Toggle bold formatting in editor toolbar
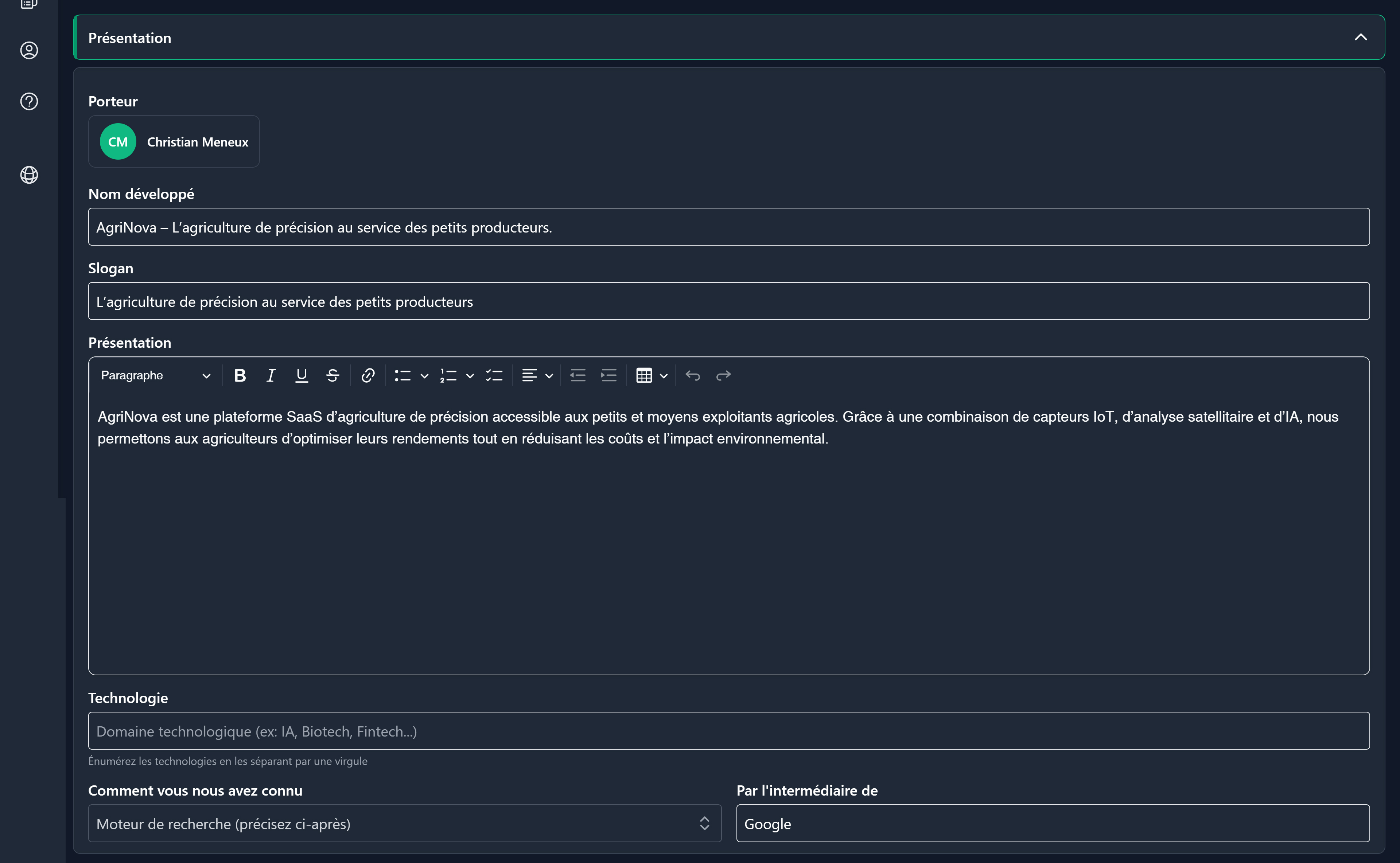1400x863 pixels. (x=240, y=376)
